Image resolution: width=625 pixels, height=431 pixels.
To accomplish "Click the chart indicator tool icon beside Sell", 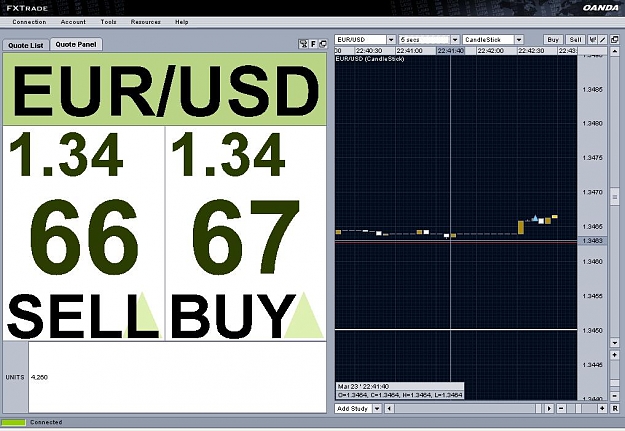I will coord(593,39).
